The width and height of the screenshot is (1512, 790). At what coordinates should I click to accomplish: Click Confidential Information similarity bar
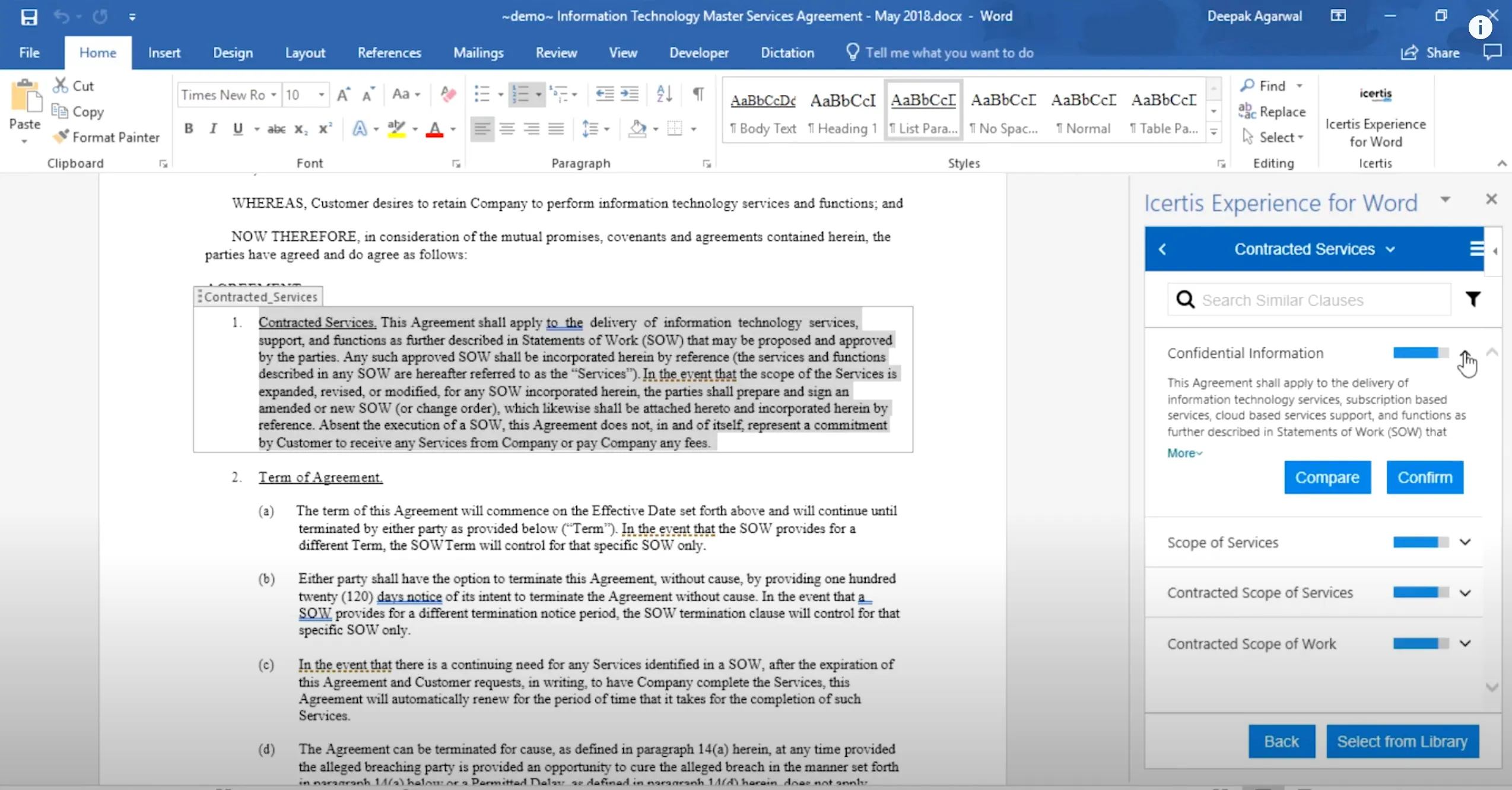point(1421,353)
